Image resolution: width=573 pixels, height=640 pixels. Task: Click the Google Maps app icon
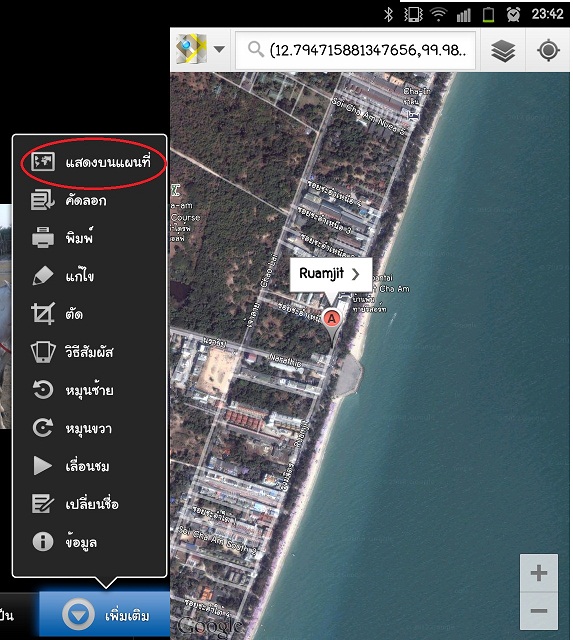click(x=191, y=49)
